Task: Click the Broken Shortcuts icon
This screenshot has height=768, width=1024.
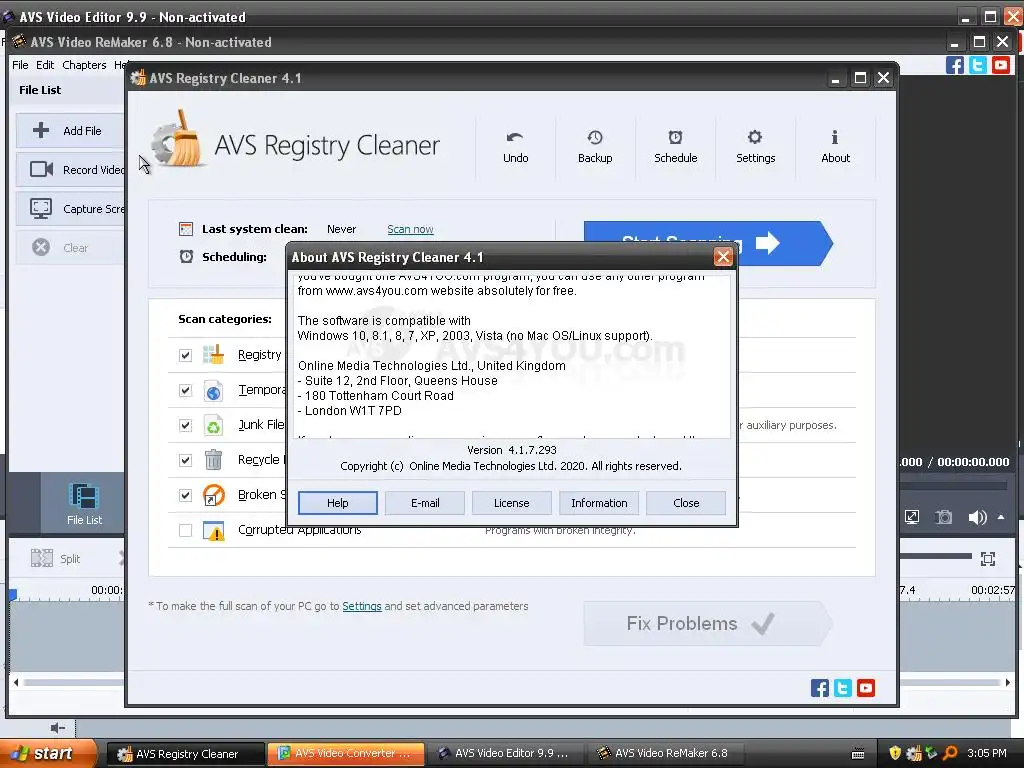Action: (213, 495)
